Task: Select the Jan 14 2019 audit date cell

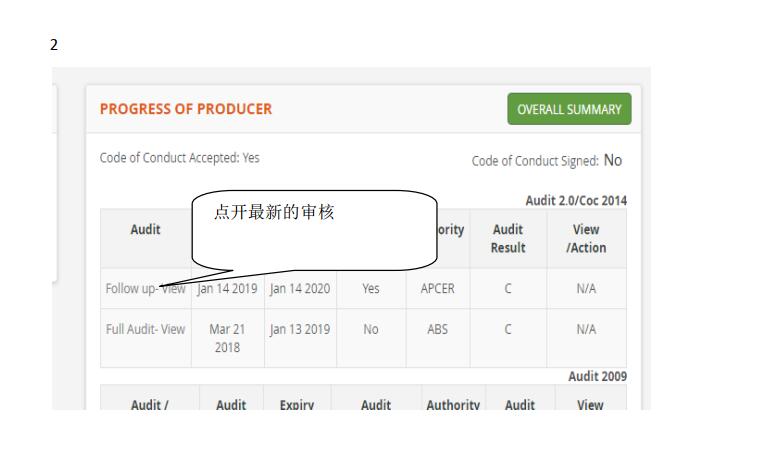Action: click(x=228, y=289)
